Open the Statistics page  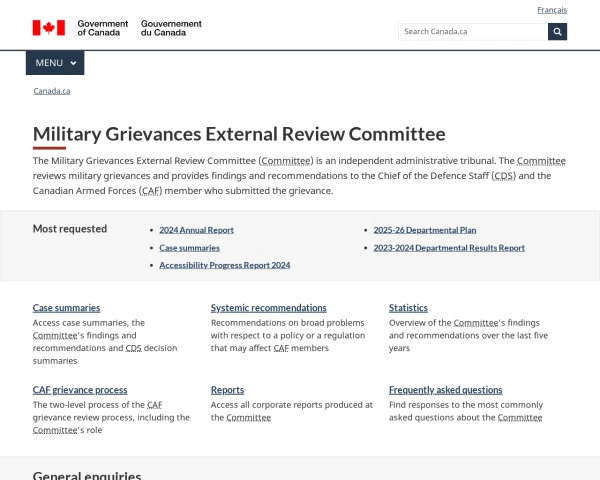click(x=408, y=308)
